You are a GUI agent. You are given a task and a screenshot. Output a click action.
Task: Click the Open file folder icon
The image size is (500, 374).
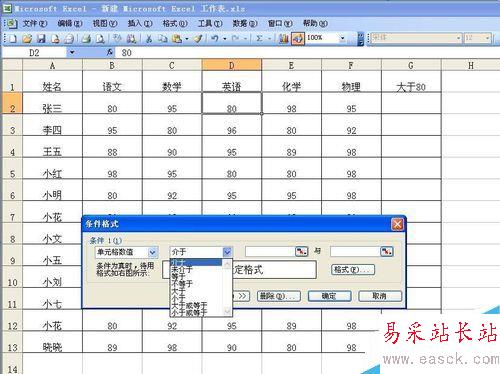[x=27, y=39]
